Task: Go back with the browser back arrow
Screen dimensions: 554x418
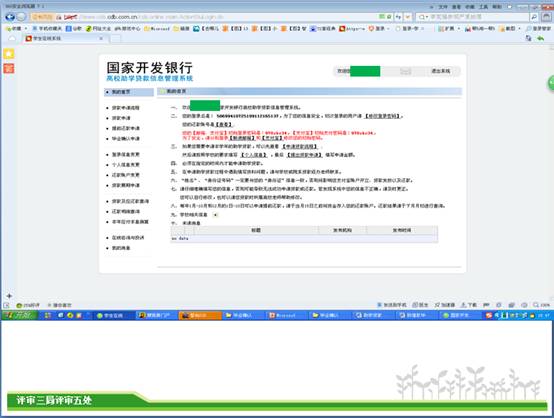Action: [10, 17]
